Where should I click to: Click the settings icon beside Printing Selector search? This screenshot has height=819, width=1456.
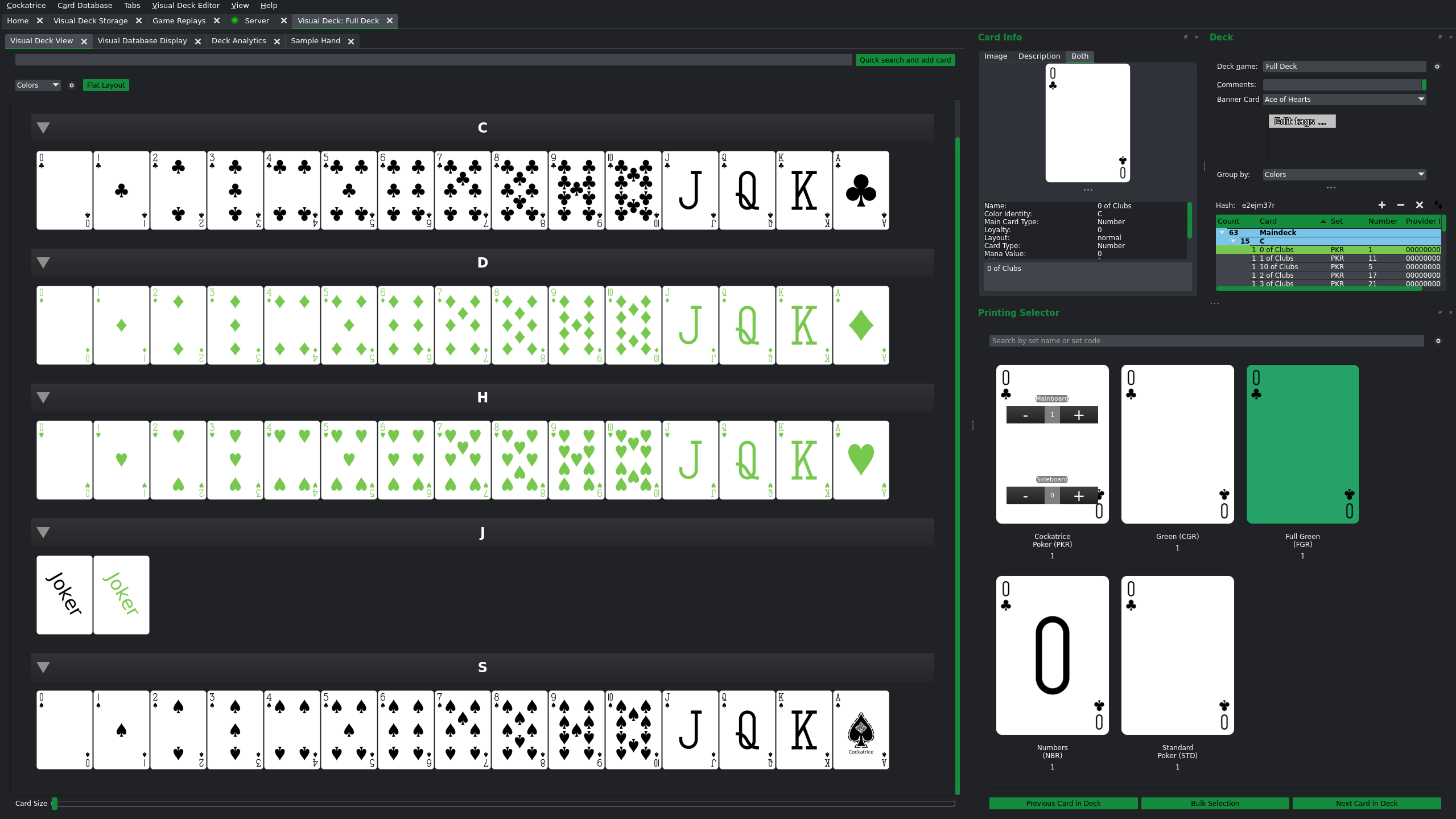coord(1438,341)
